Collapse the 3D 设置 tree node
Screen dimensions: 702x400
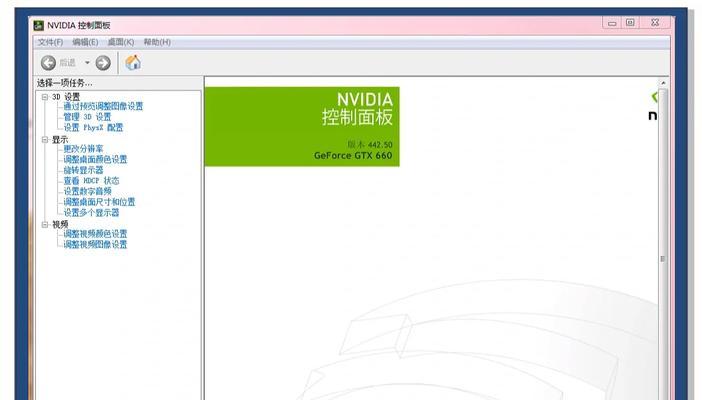[x=45, y=97]
